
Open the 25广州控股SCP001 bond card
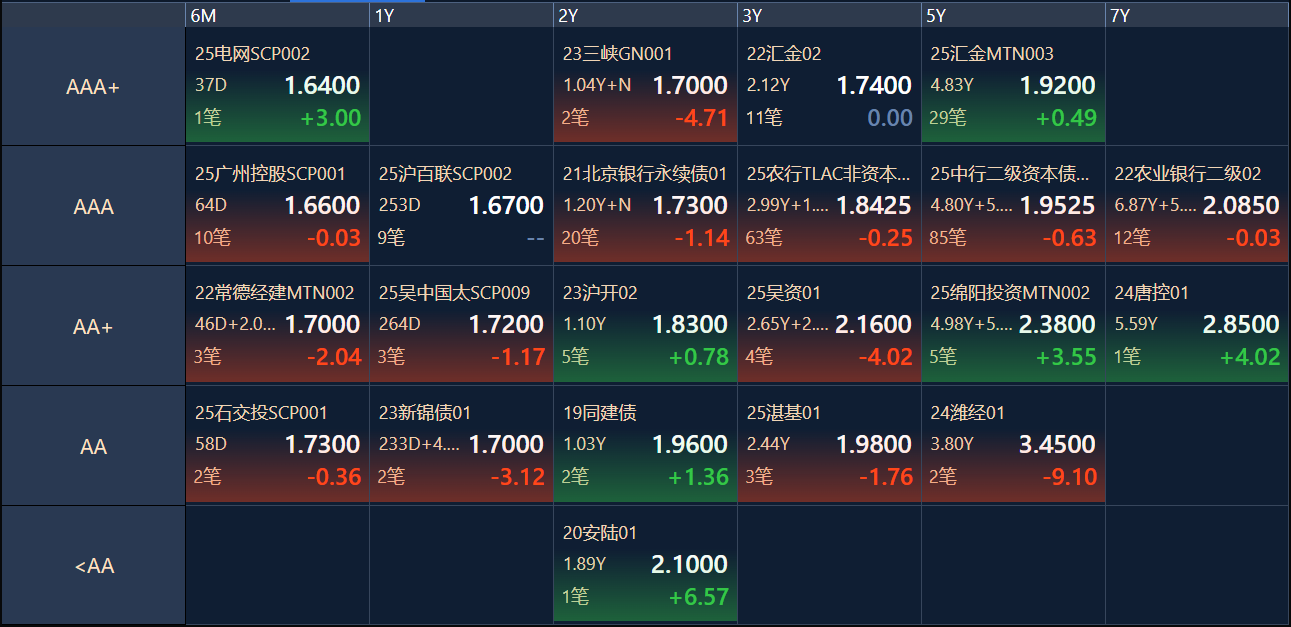point(277,206)
